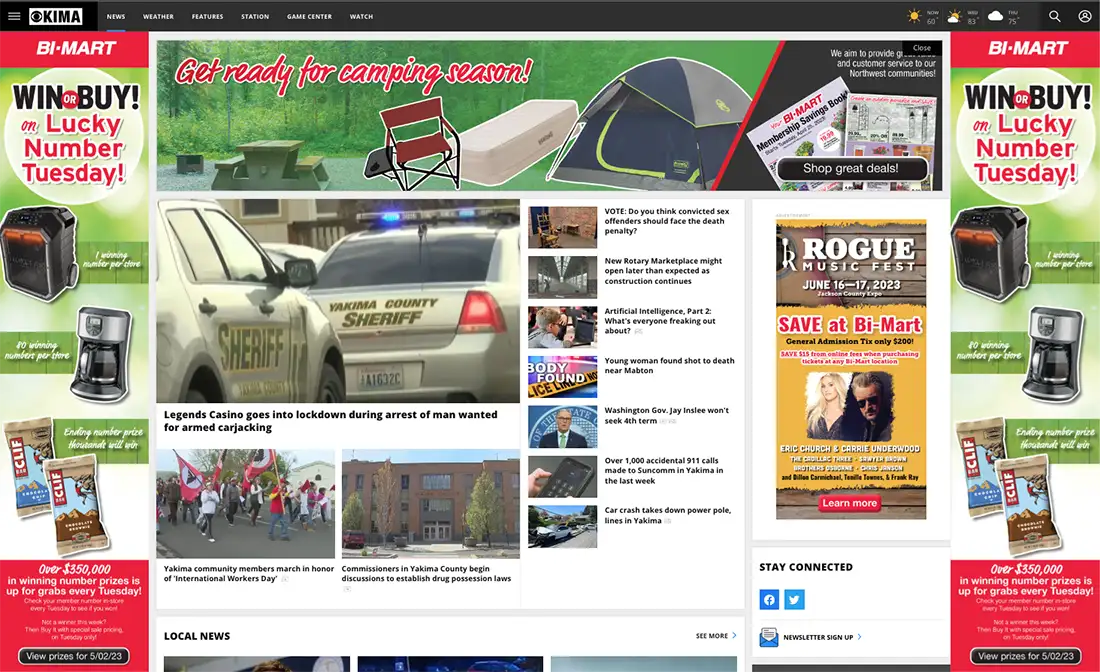The height and width of the screenshot is (672, 1100).
Task: Open the user account profile icon
Action: click(1085, 16)
